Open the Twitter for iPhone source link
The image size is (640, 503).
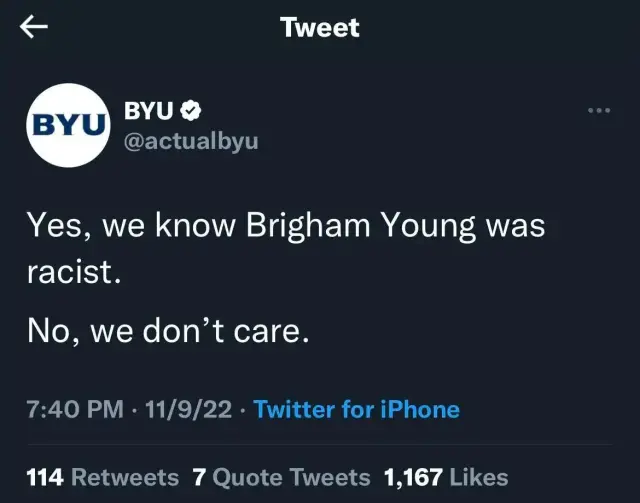(357, 409)
